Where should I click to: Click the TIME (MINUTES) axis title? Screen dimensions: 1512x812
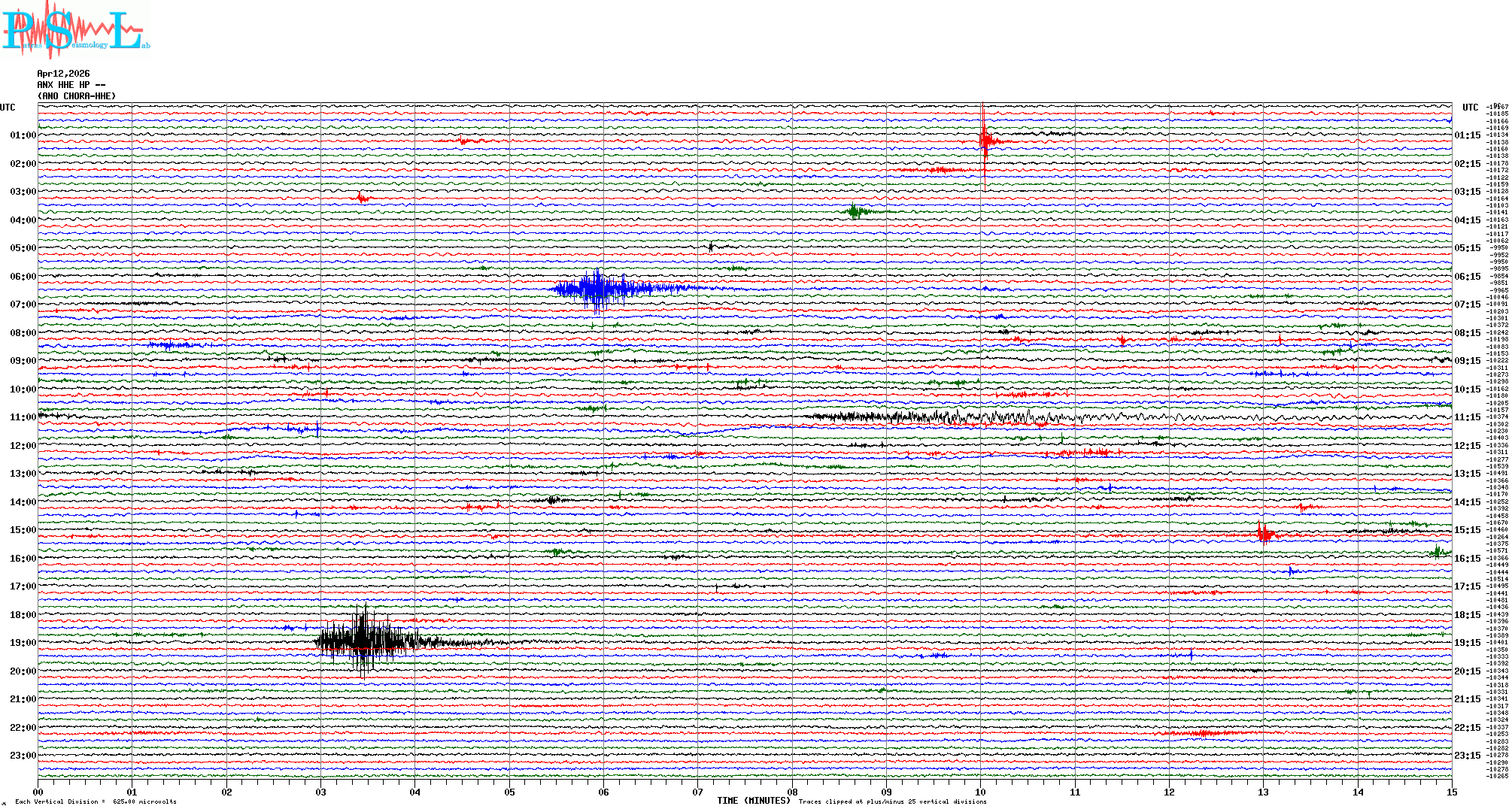coord(754,801)
